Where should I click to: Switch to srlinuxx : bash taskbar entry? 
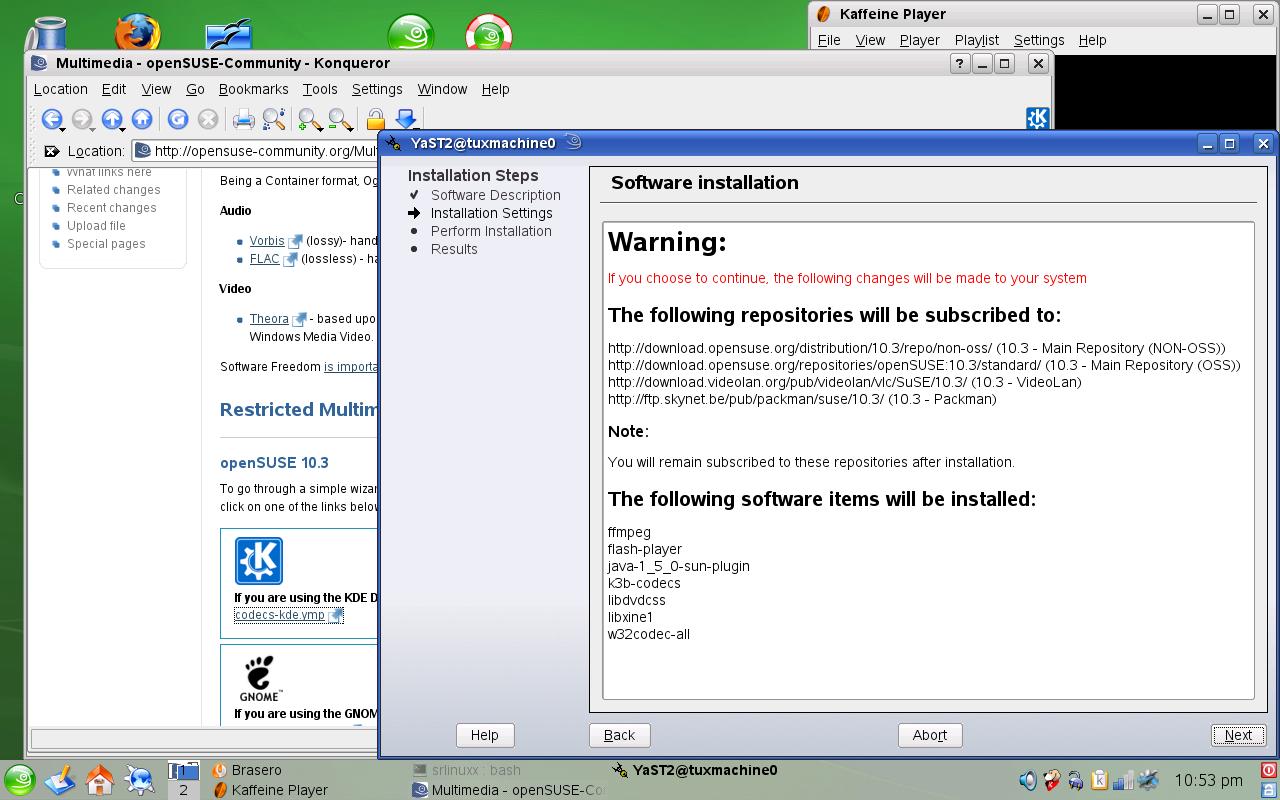coord(466,770)
